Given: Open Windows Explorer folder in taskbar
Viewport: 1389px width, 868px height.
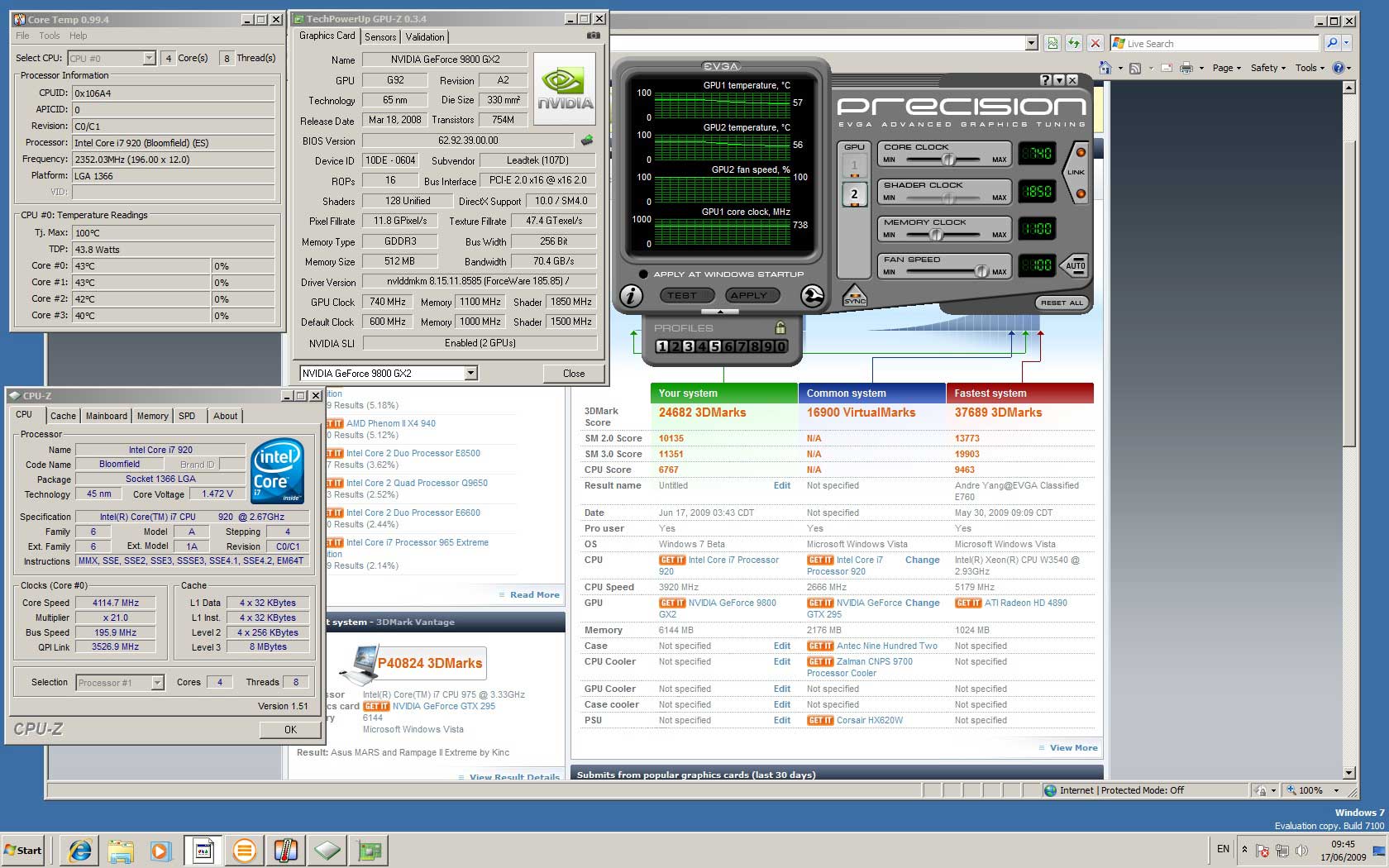Looking at the screenshot, I should (x=121, y=850).
